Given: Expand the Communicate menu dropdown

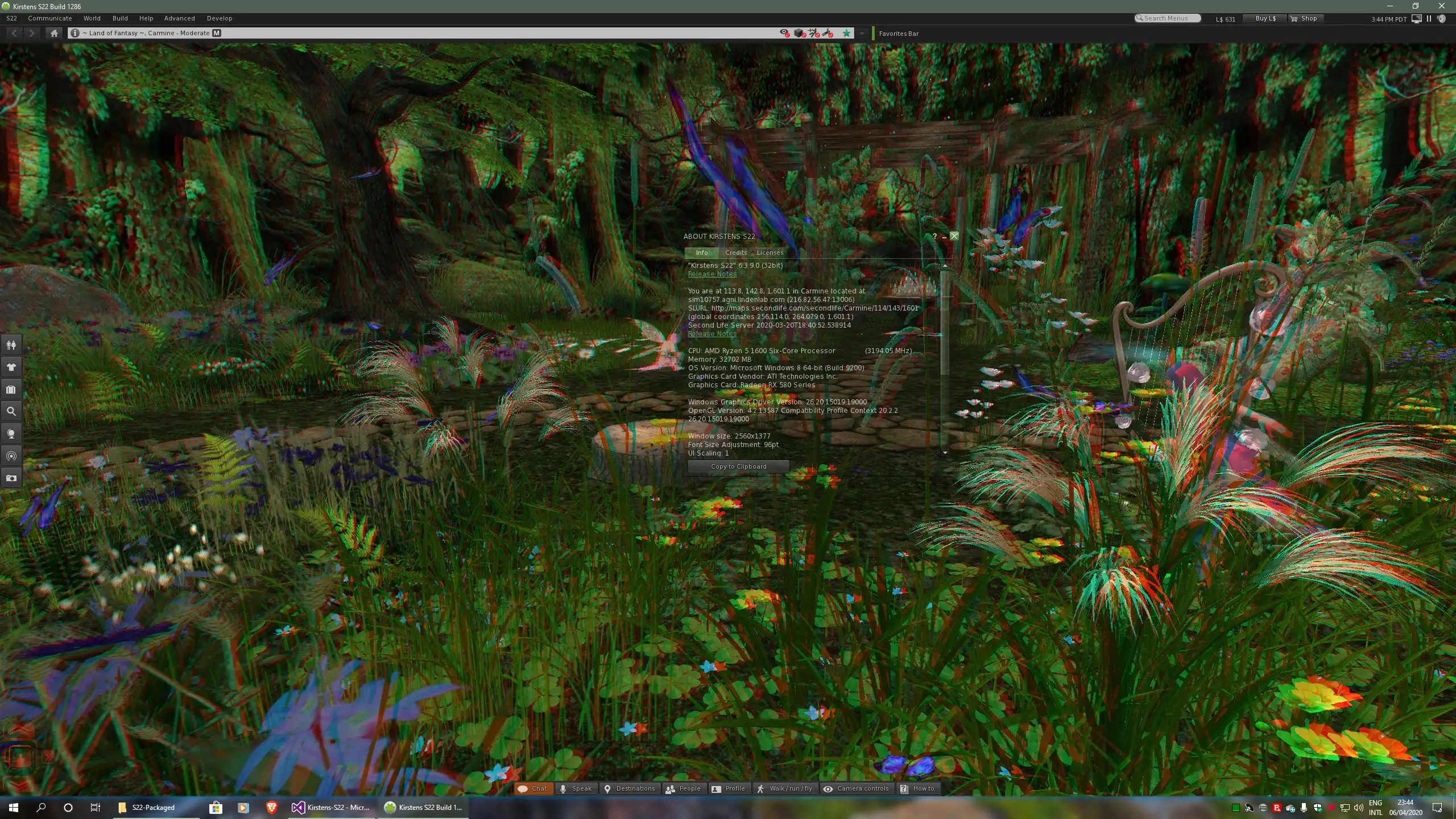Looking at the screenshot, I should point(50,18).
